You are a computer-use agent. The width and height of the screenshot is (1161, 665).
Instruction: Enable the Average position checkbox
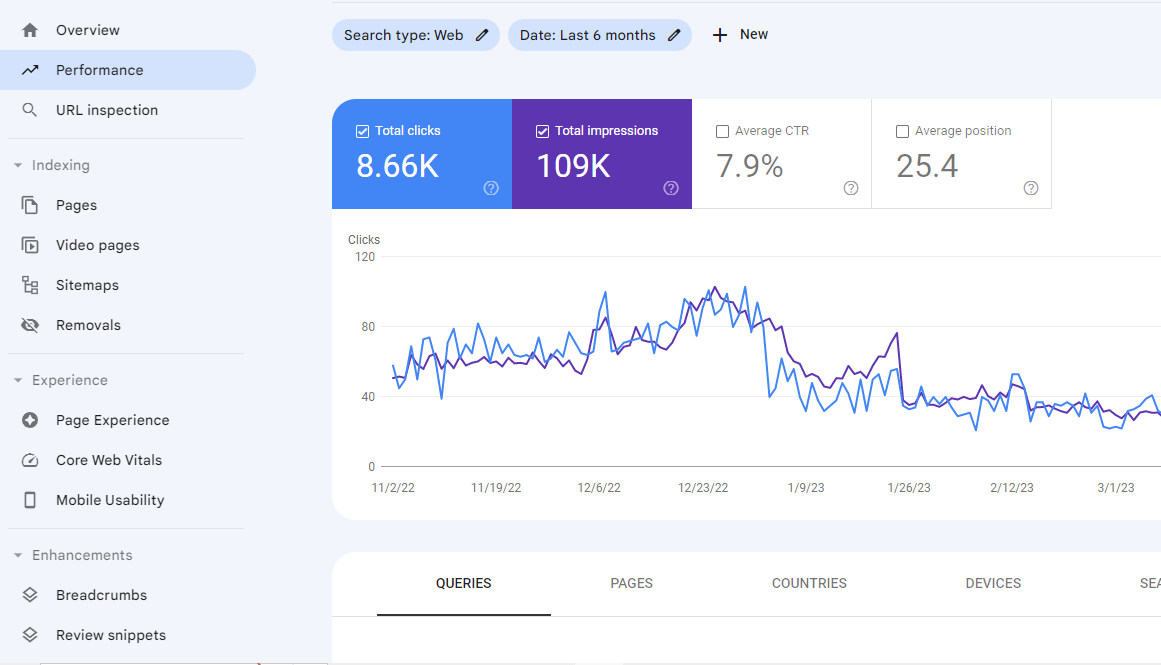tap(902, 131)
